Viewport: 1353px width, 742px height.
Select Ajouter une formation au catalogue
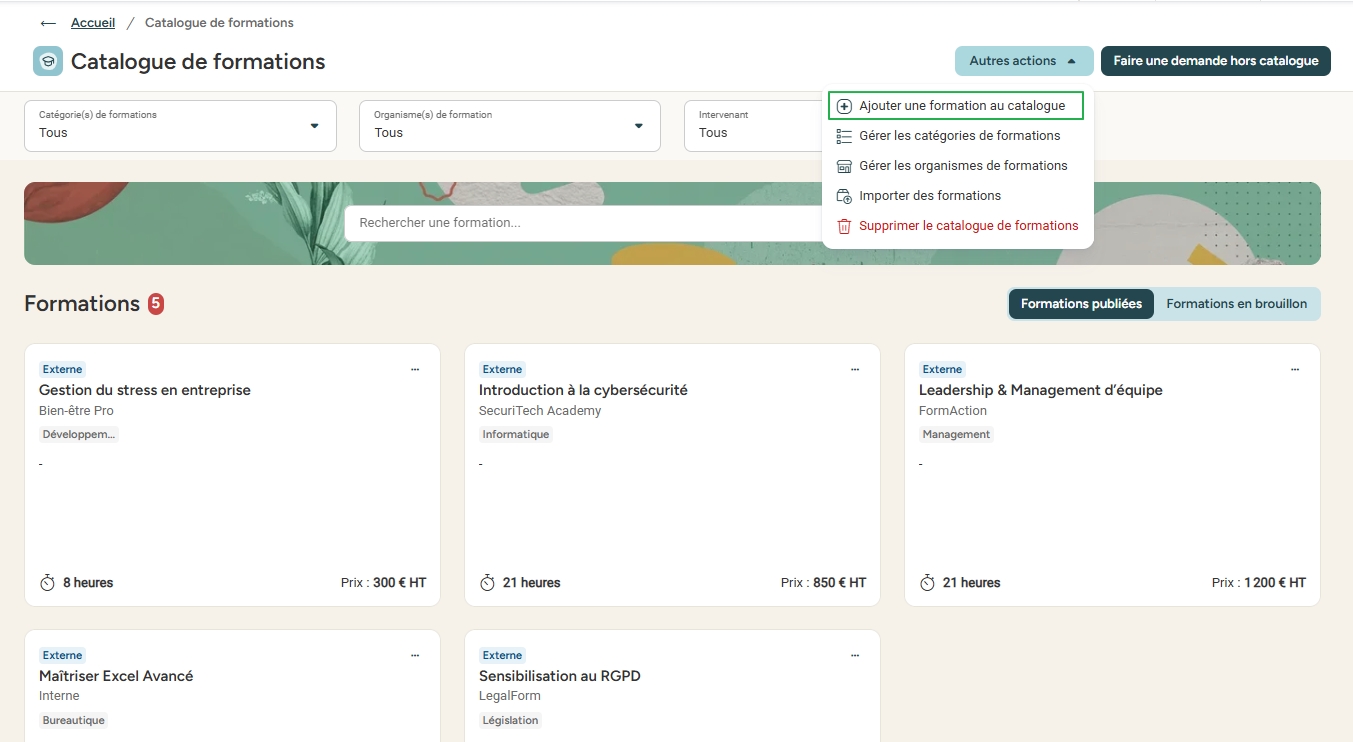[x=956, y=106]
